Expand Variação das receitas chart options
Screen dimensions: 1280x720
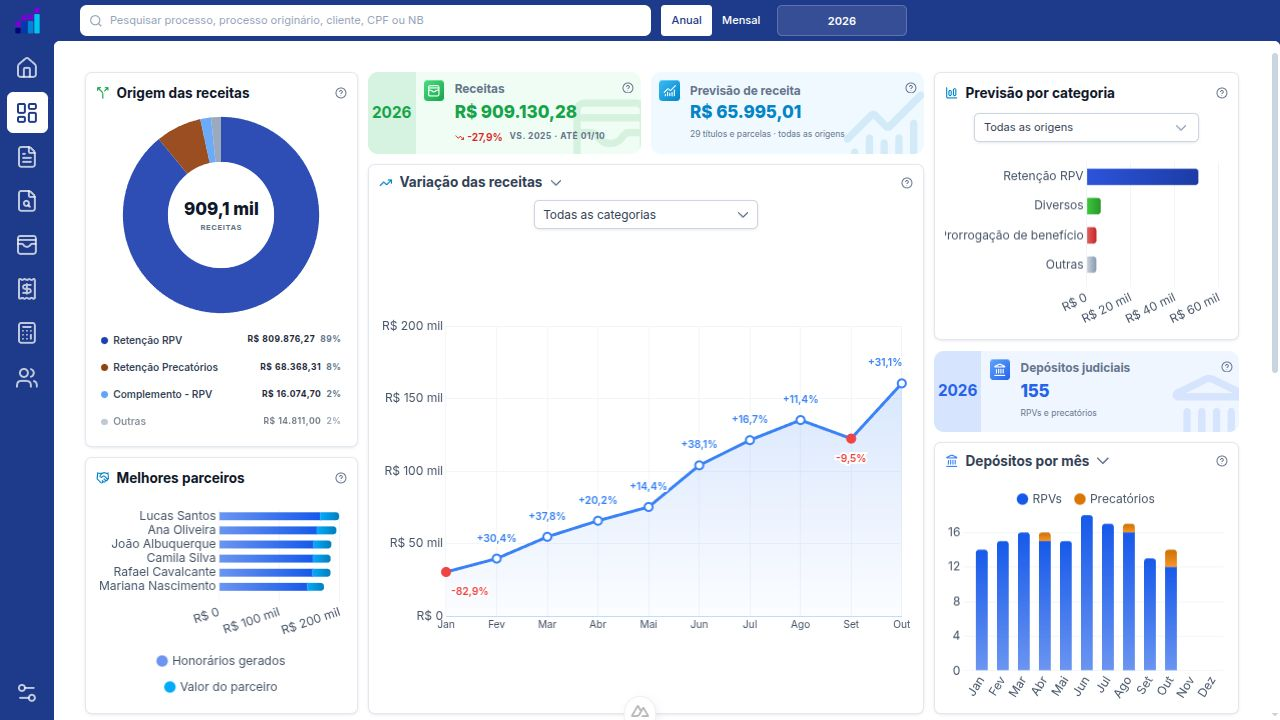pos(556,183)
